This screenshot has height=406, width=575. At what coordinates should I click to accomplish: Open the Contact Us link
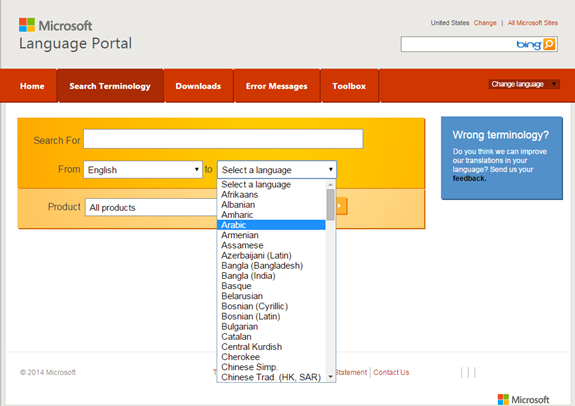(x=391, y=372)
